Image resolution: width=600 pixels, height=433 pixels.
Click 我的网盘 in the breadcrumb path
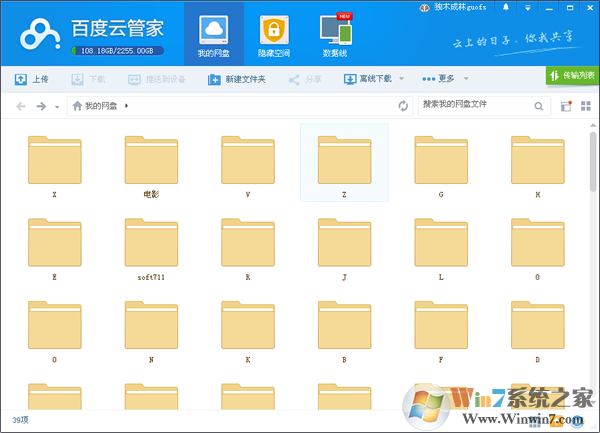click(x=101, y=106)
